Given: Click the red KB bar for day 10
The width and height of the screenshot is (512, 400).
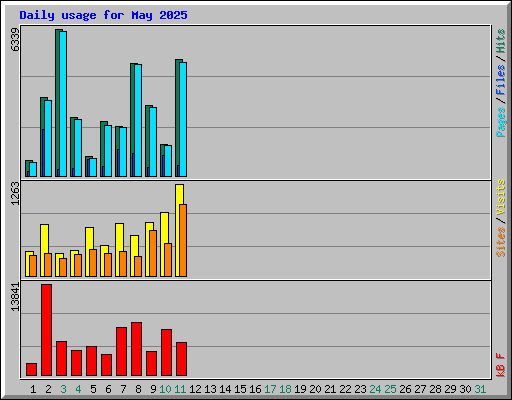Looking at the screenshot, I should click(166, 353).
